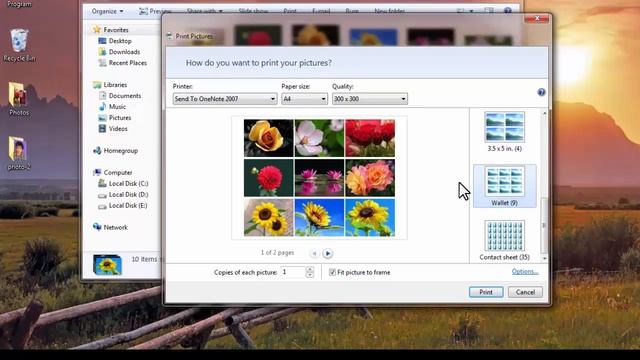Close the Print Pictures dialog
Screen dimensions: 640x360
(537, 18)
